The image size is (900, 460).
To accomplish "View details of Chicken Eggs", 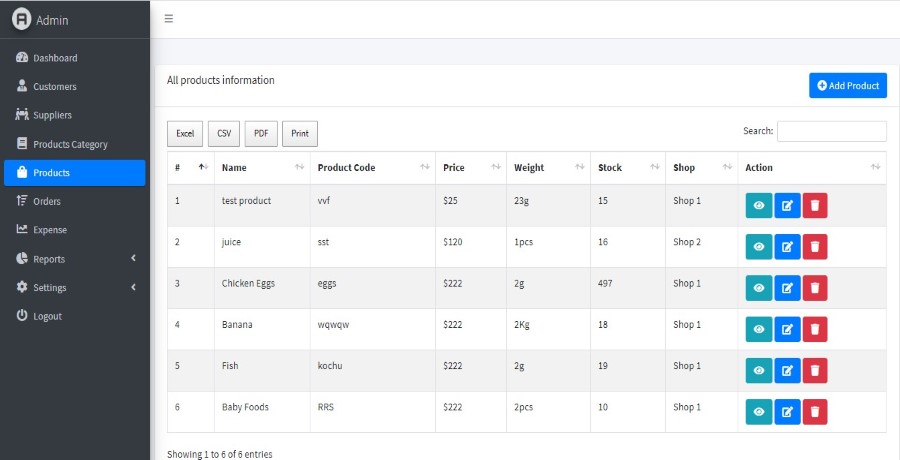I will [759, 288].
